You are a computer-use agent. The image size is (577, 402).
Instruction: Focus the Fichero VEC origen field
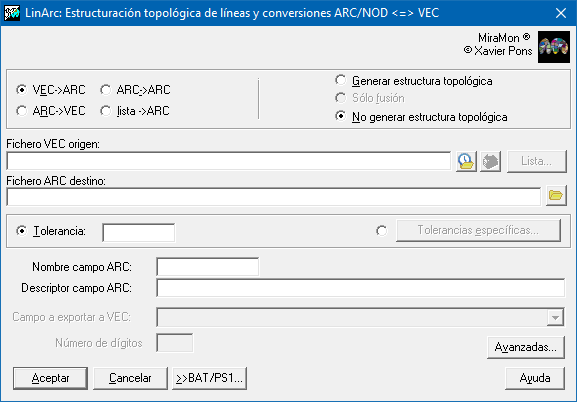coord(229,161)
